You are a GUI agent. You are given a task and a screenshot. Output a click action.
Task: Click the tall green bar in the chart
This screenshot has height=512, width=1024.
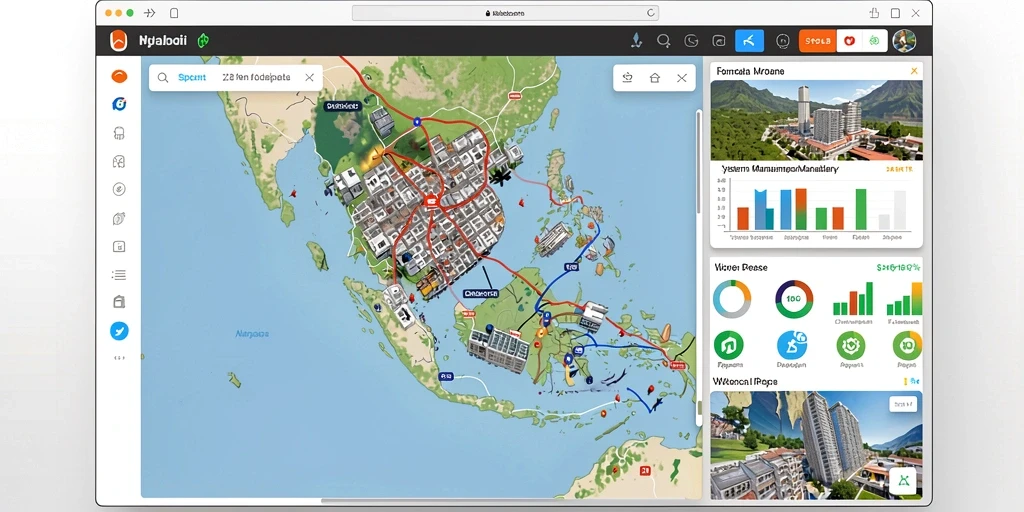click(861, 209)
